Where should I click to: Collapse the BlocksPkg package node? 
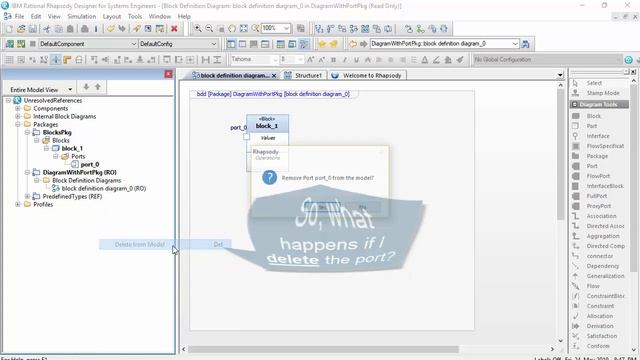27,133
